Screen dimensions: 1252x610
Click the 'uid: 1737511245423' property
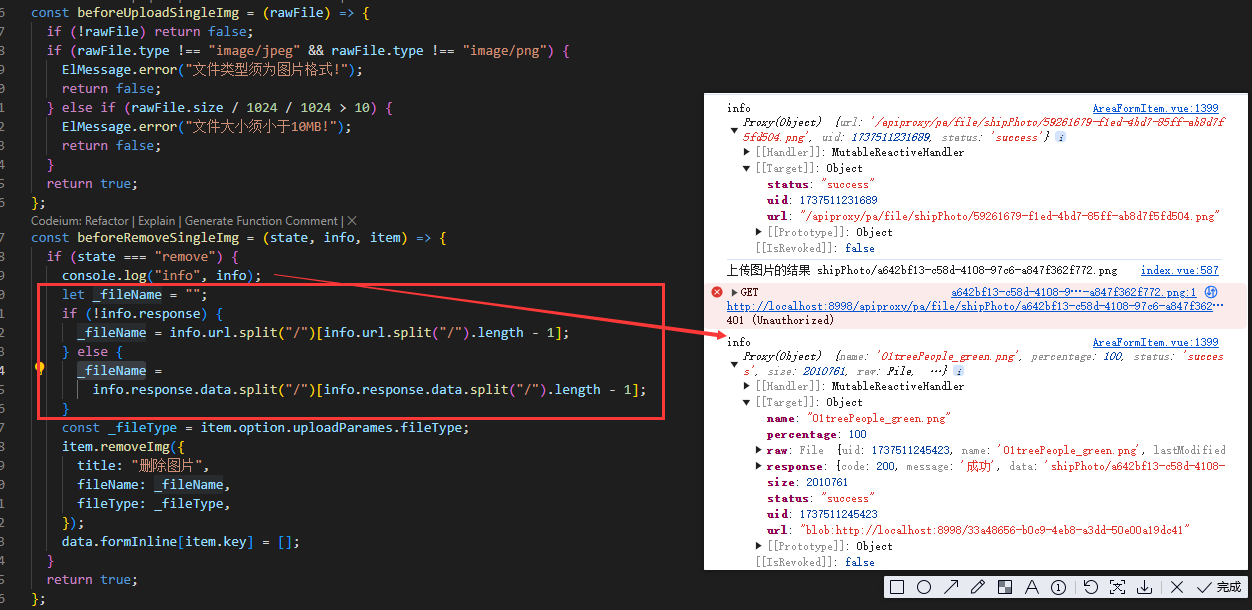click(x=822, y=514)
